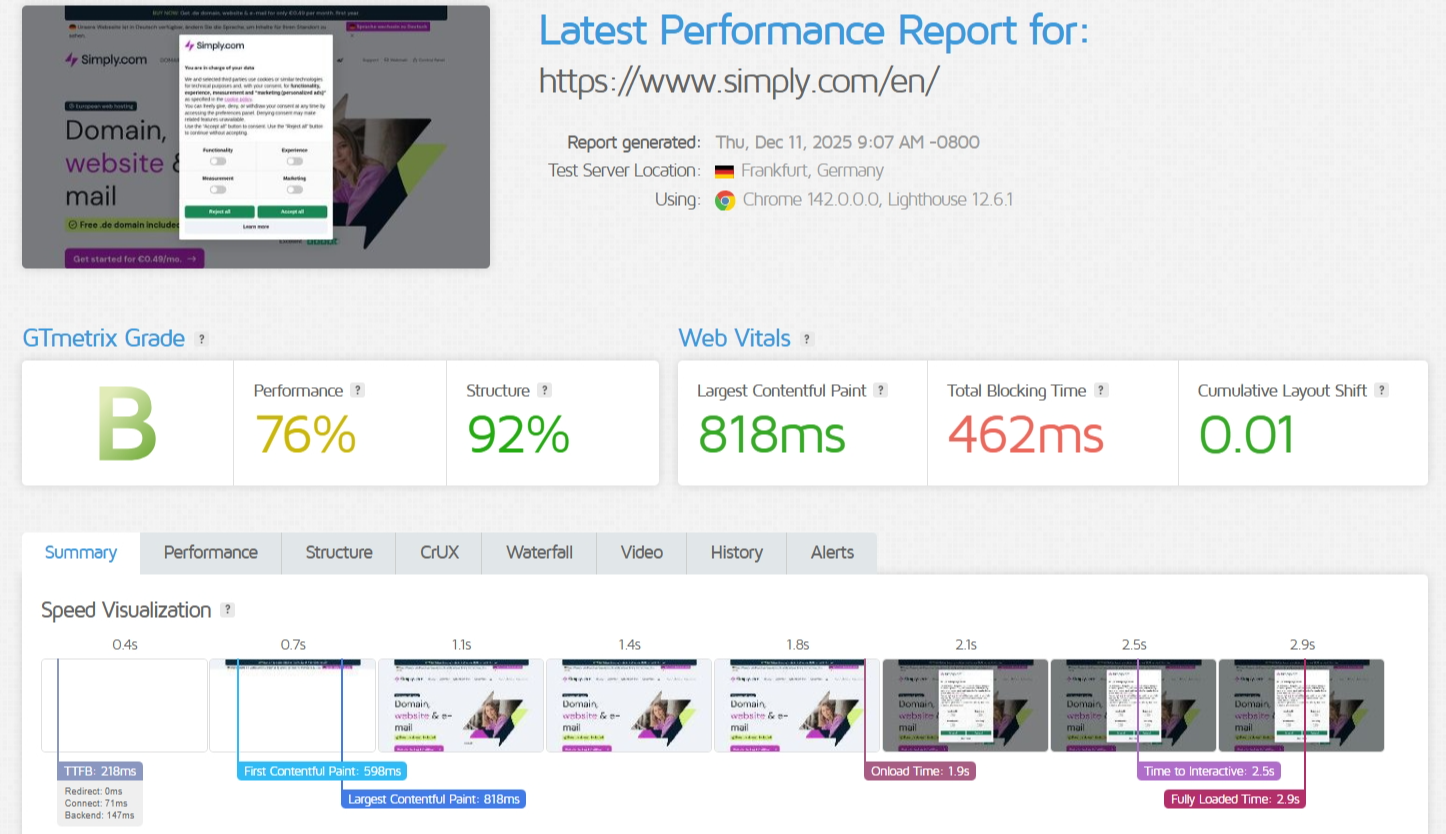
Task: Click the 92% structure score
Action: coord(518,434)
